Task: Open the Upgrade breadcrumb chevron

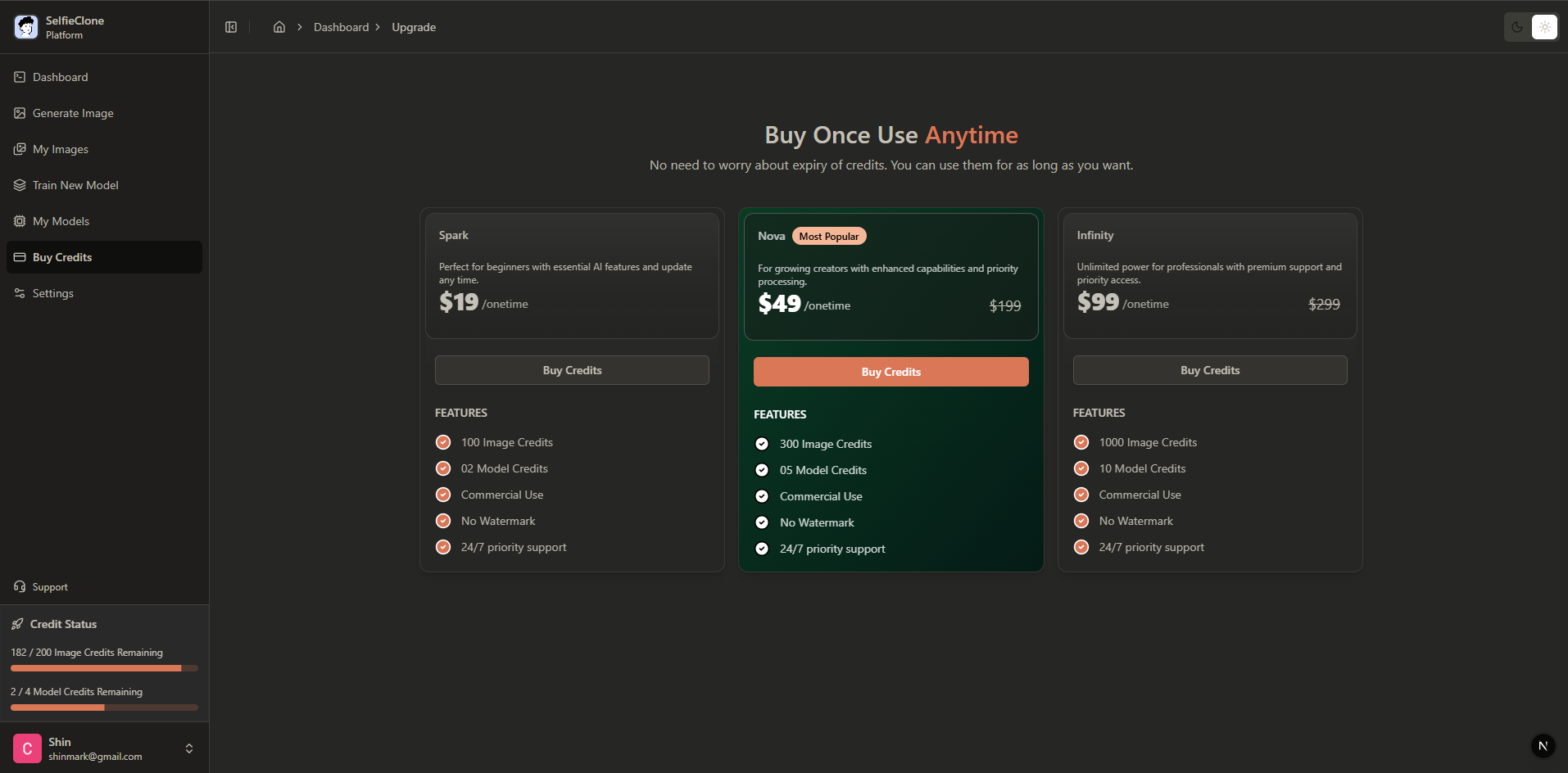Action: pyautogui.click(x=378, y=27)
